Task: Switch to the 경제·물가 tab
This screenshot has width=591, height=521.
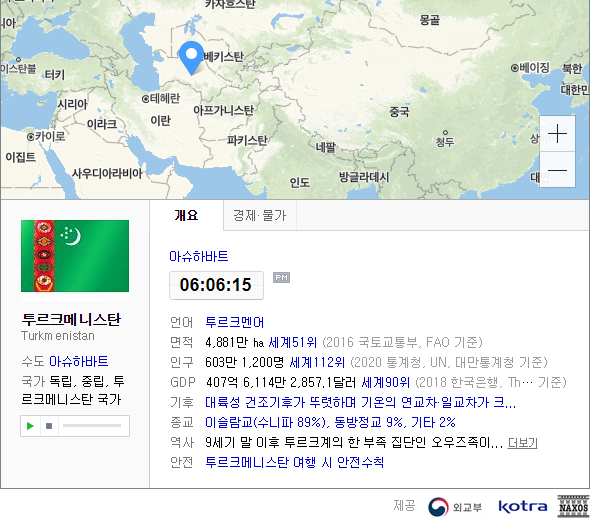Action: [260, 215]
